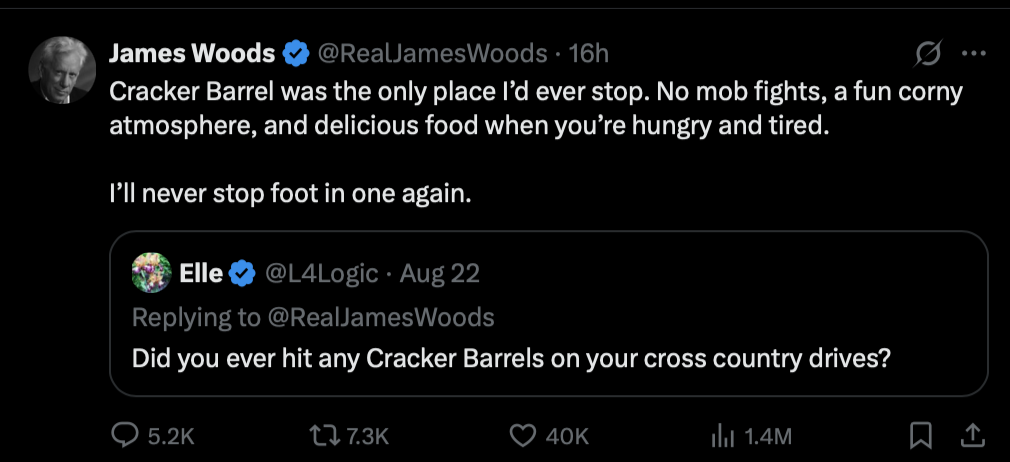Open view analytics bar chart icon
Viewport: 1010px width, 462px height.
click(722, 435)
